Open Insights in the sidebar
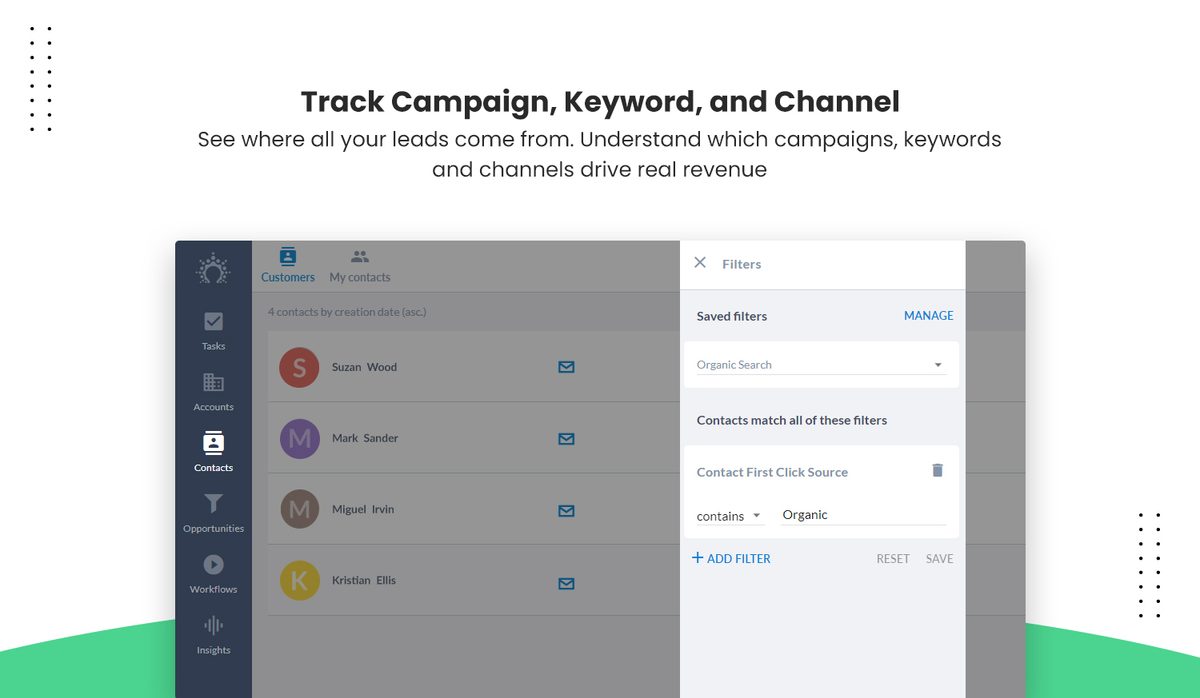 [213, 635]
